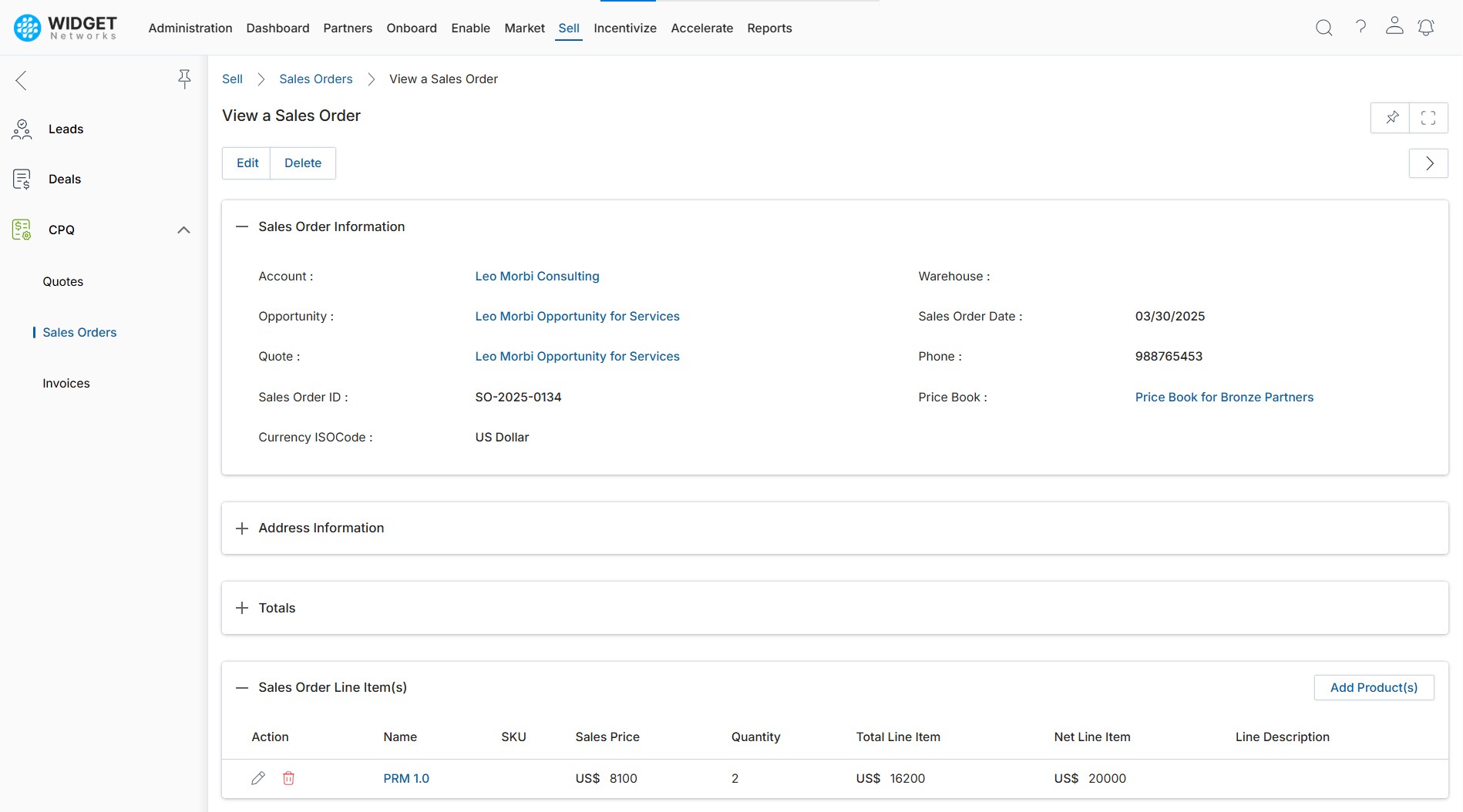Collapse the Sales Order Information section
The height and width of the screenshot is (812, 1463).
click(242, 226)
